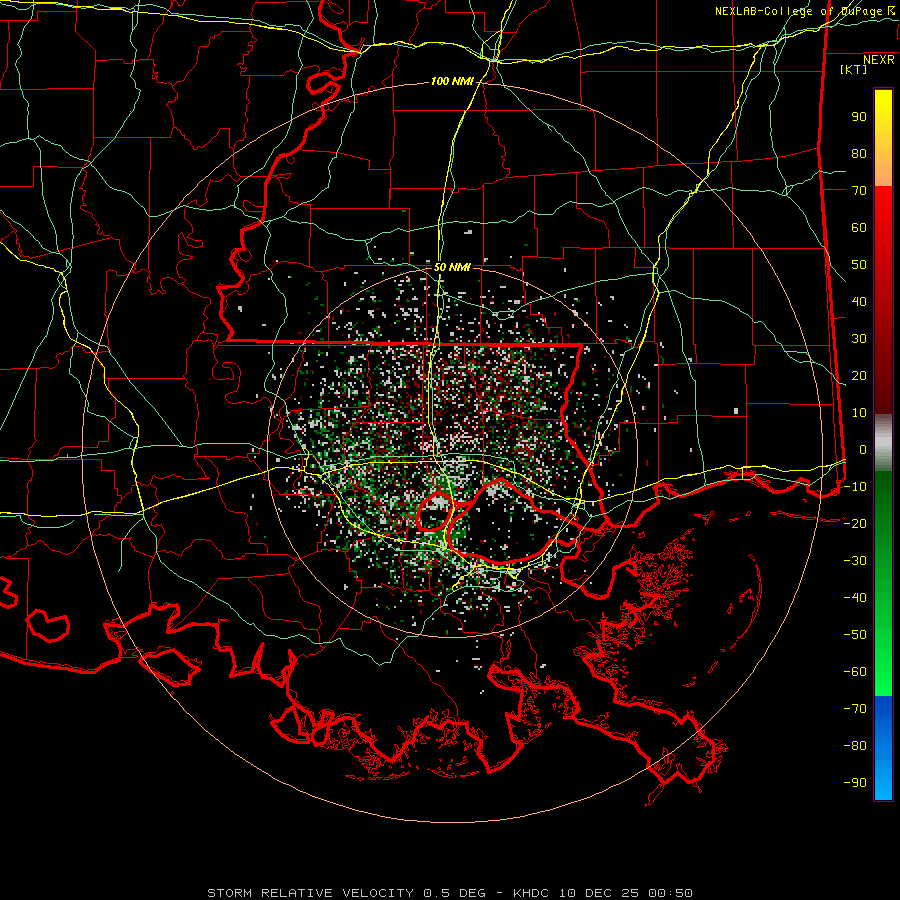Click the -90 value on the velocity scale
This screenshot has width=900, height=900.
click(855, 783)
